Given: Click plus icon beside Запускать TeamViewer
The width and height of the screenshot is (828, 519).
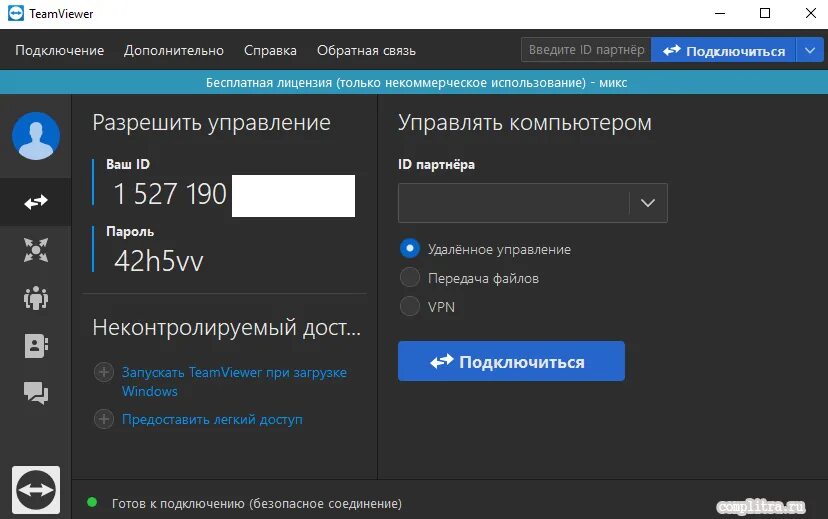Looking at the screenshot, I should coord(104,372).
